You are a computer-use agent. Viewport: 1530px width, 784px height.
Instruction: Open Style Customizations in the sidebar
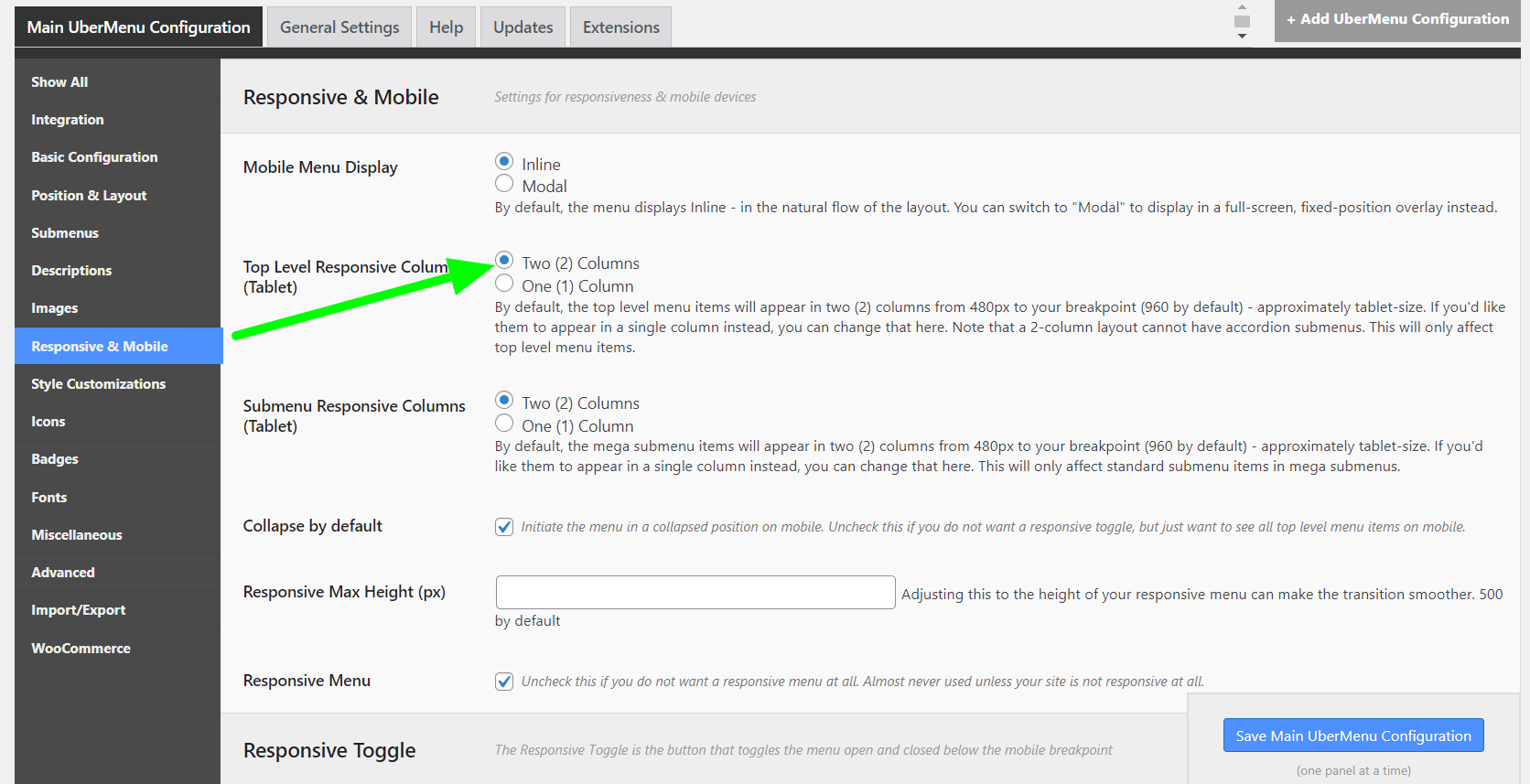click(x=99, y=384)
